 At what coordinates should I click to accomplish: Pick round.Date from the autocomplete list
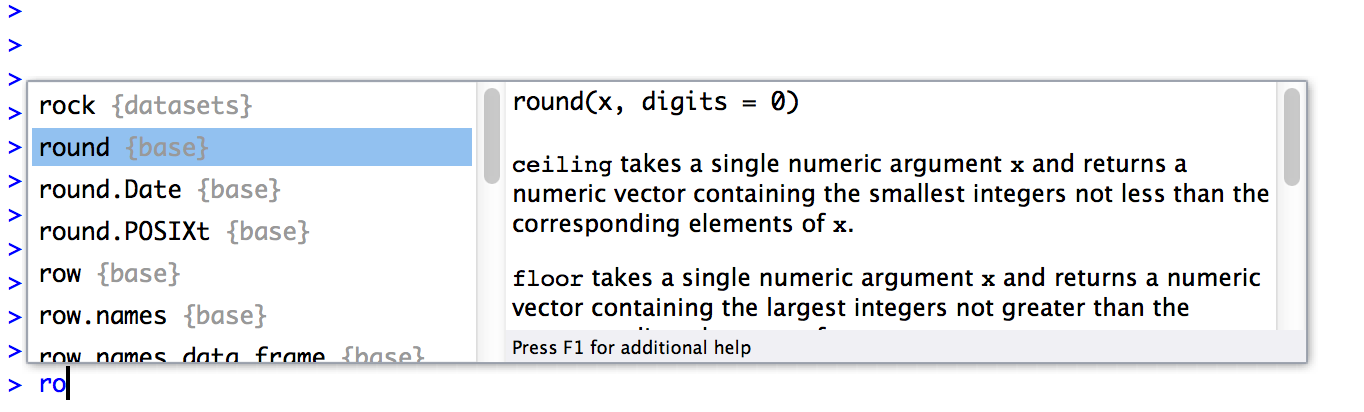coord(110,189)
